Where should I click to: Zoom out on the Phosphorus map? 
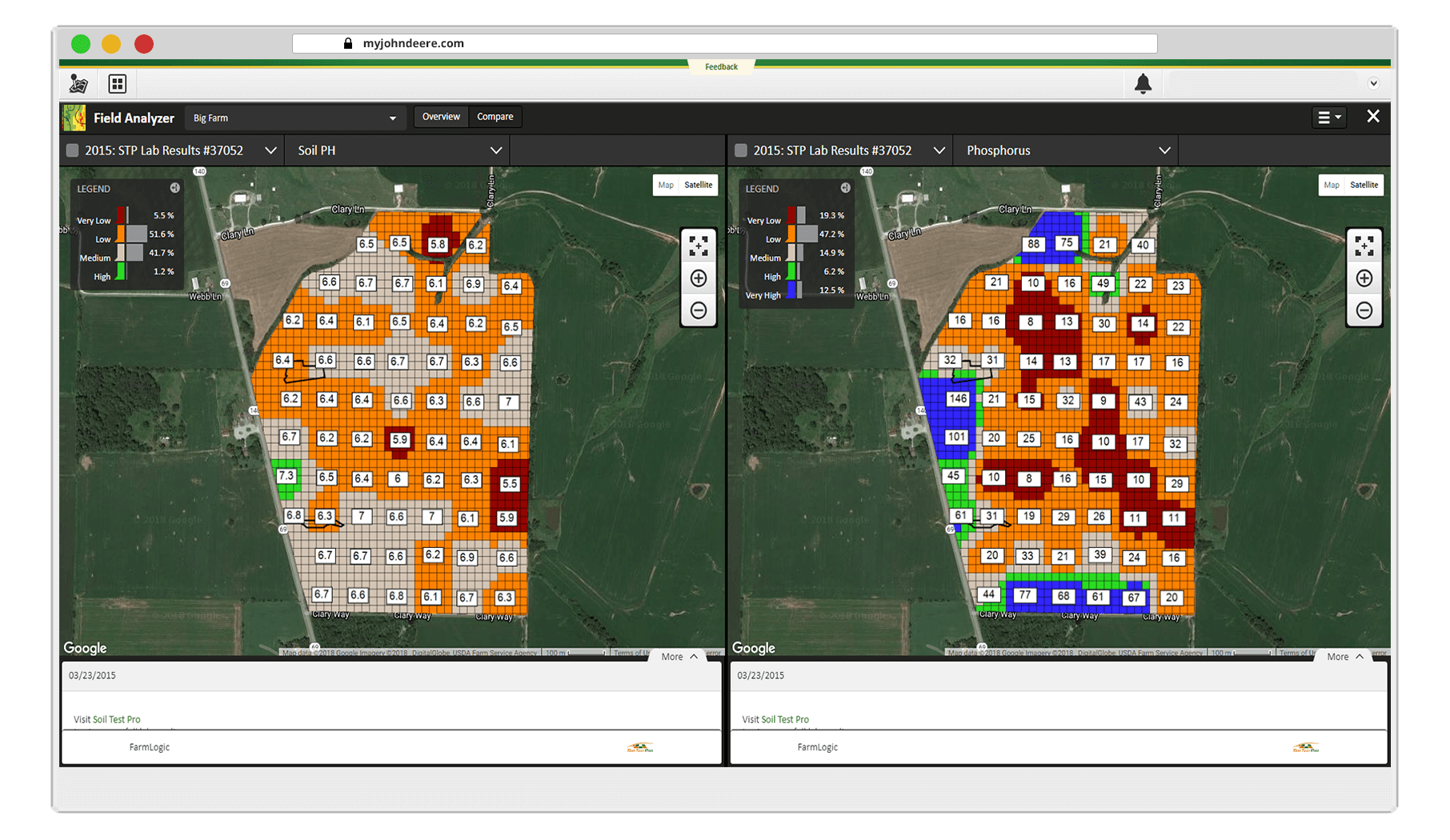click(x=1364, y=310)
